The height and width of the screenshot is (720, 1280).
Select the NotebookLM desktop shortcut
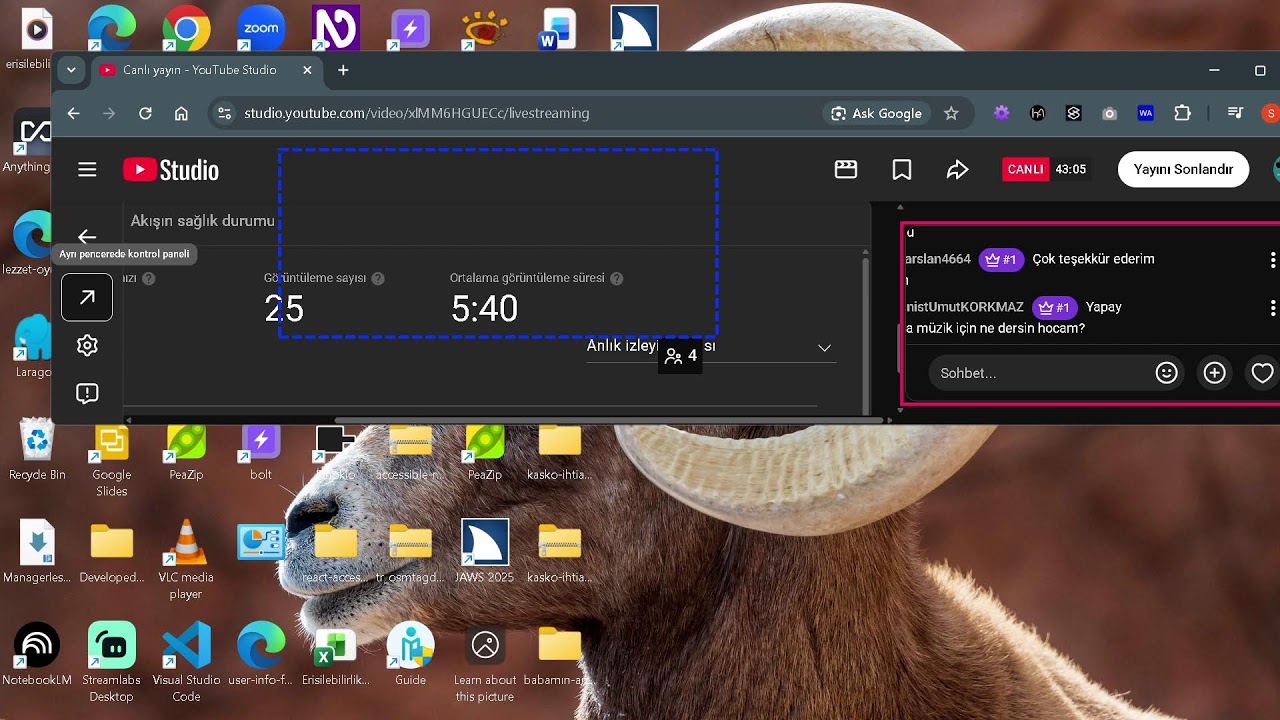pos(37,655)
